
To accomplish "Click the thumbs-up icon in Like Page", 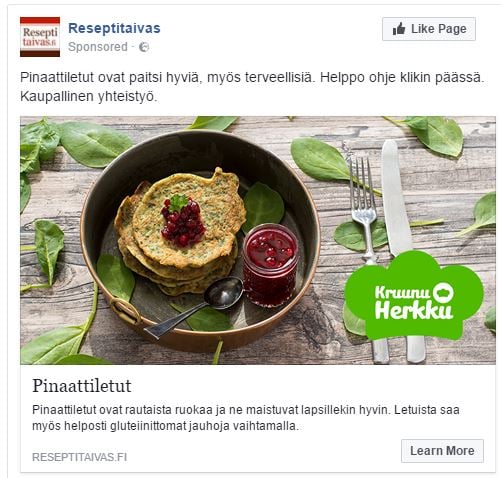I will point(399,29).
